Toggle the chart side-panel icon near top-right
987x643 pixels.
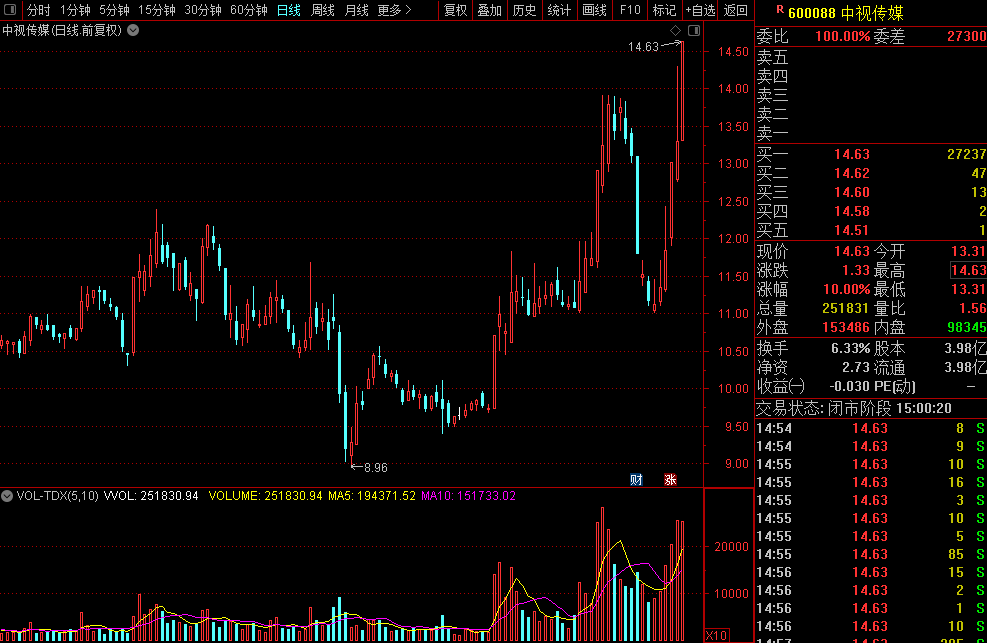(x=694, y=32)
